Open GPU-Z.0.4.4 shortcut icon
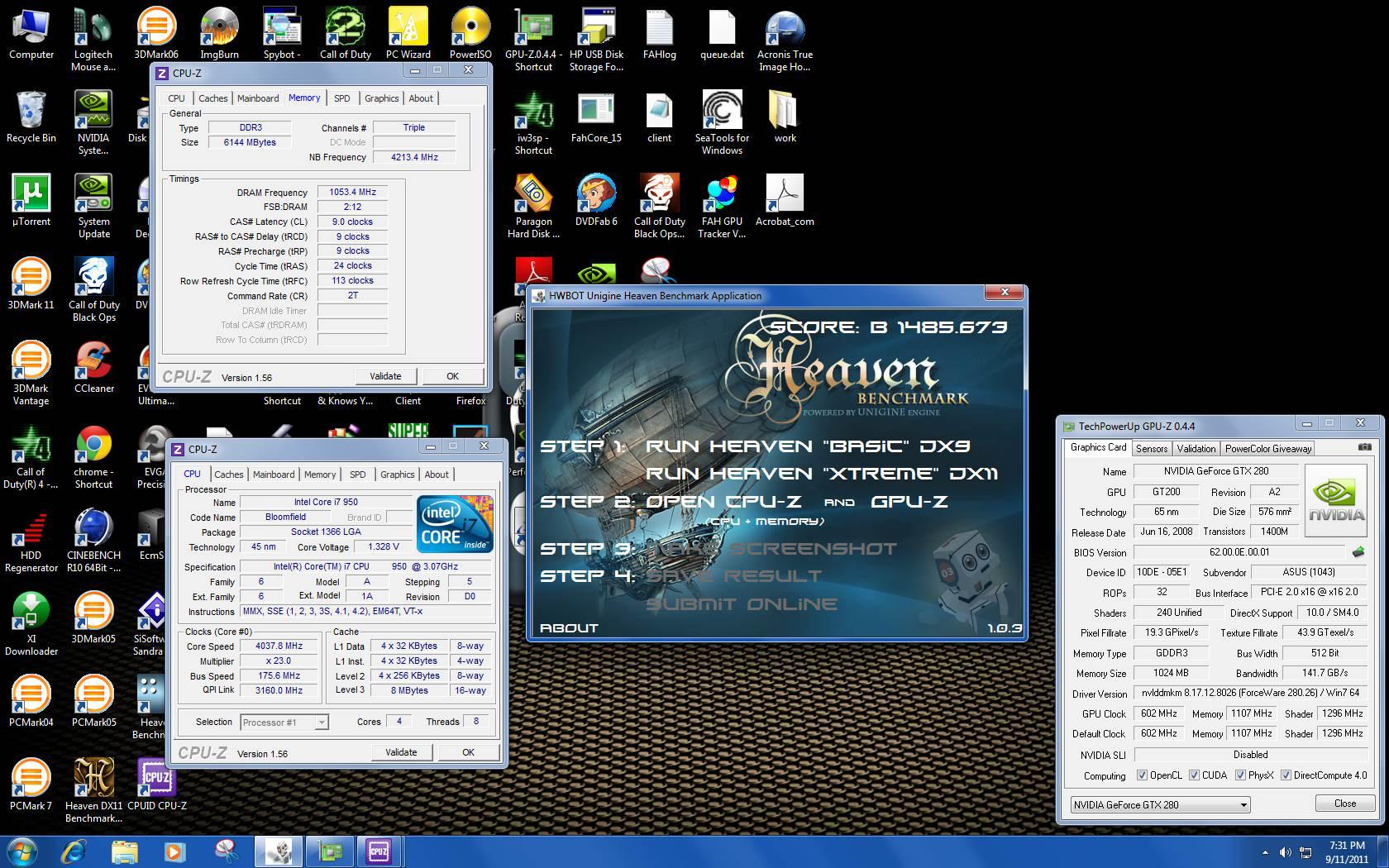The width and height of the screenshot is (1389, 868). coord(533,40)
